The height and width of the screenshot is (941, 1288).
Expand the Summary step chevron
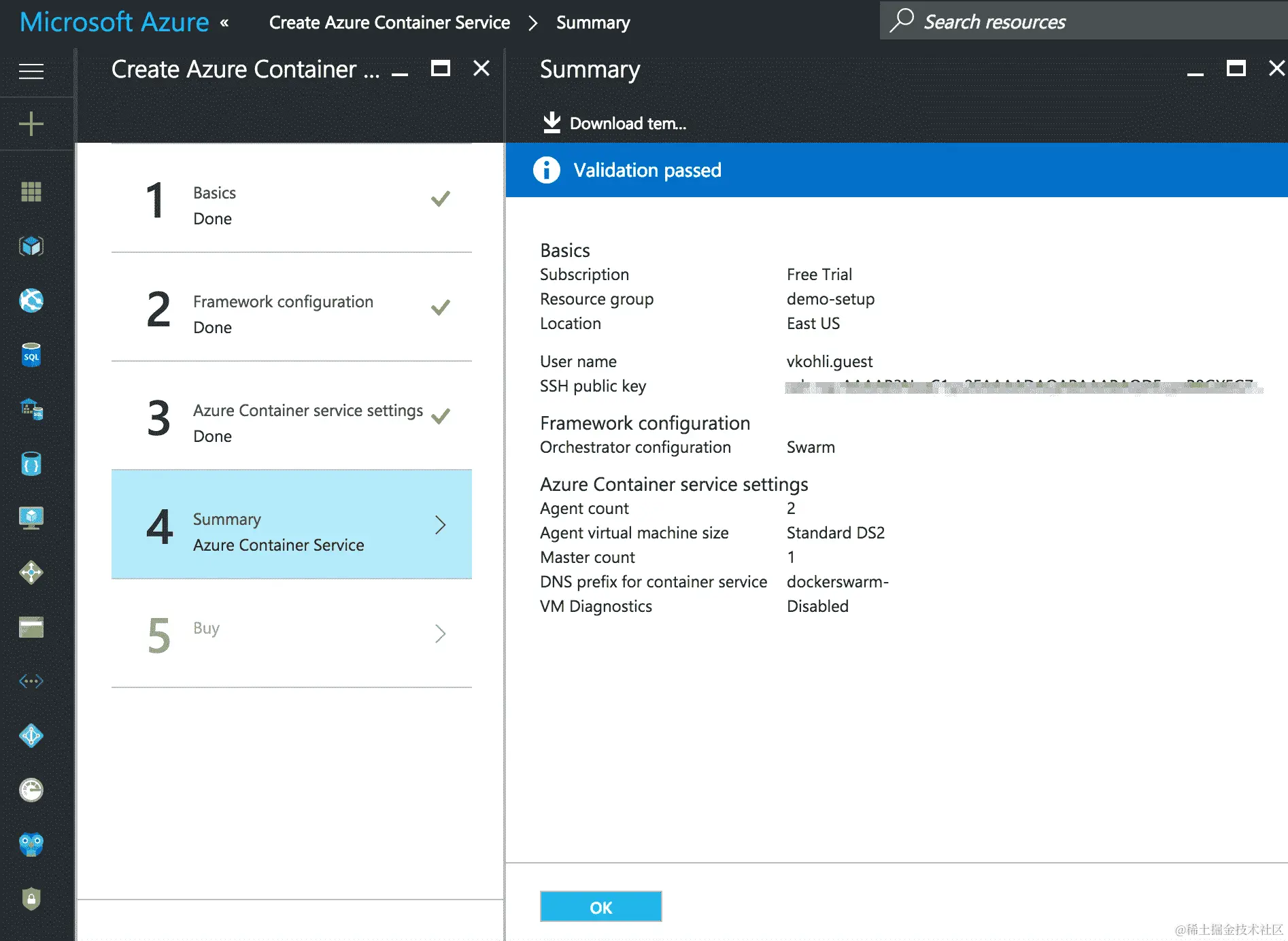point(441,524)
